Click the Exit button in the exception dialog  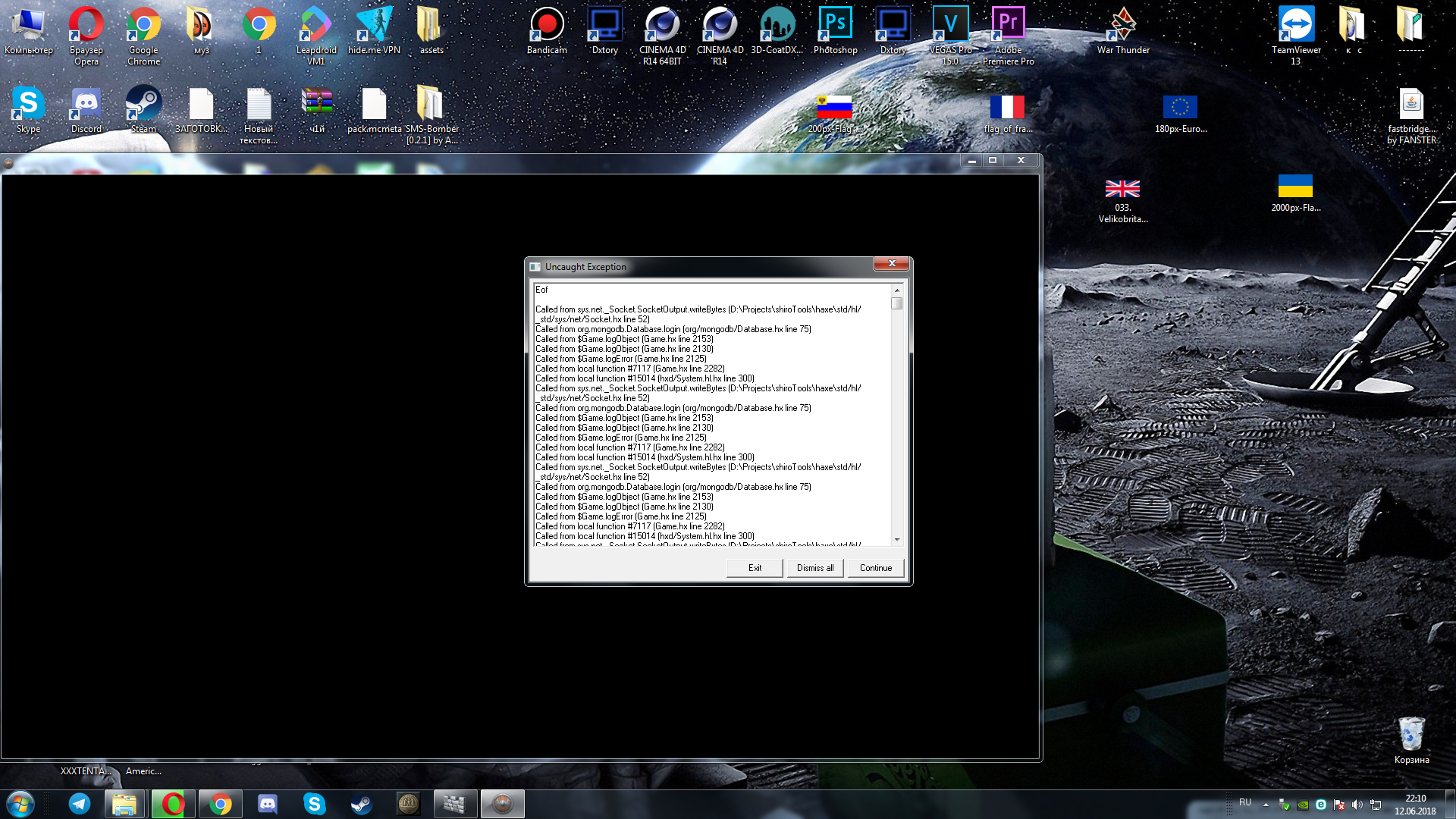pyautogui.click(x=755, y=568)
